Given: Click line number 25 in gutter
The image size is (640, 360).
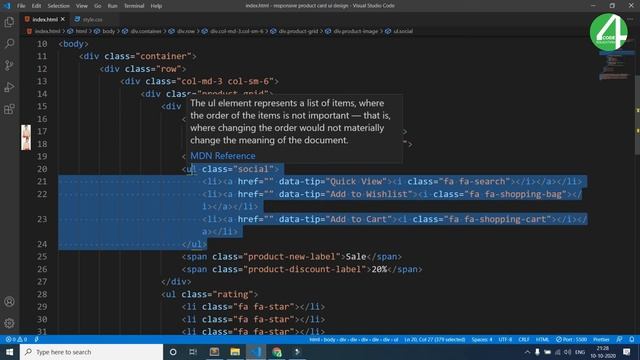Looking at the screenshot, I should click(42, 256).
